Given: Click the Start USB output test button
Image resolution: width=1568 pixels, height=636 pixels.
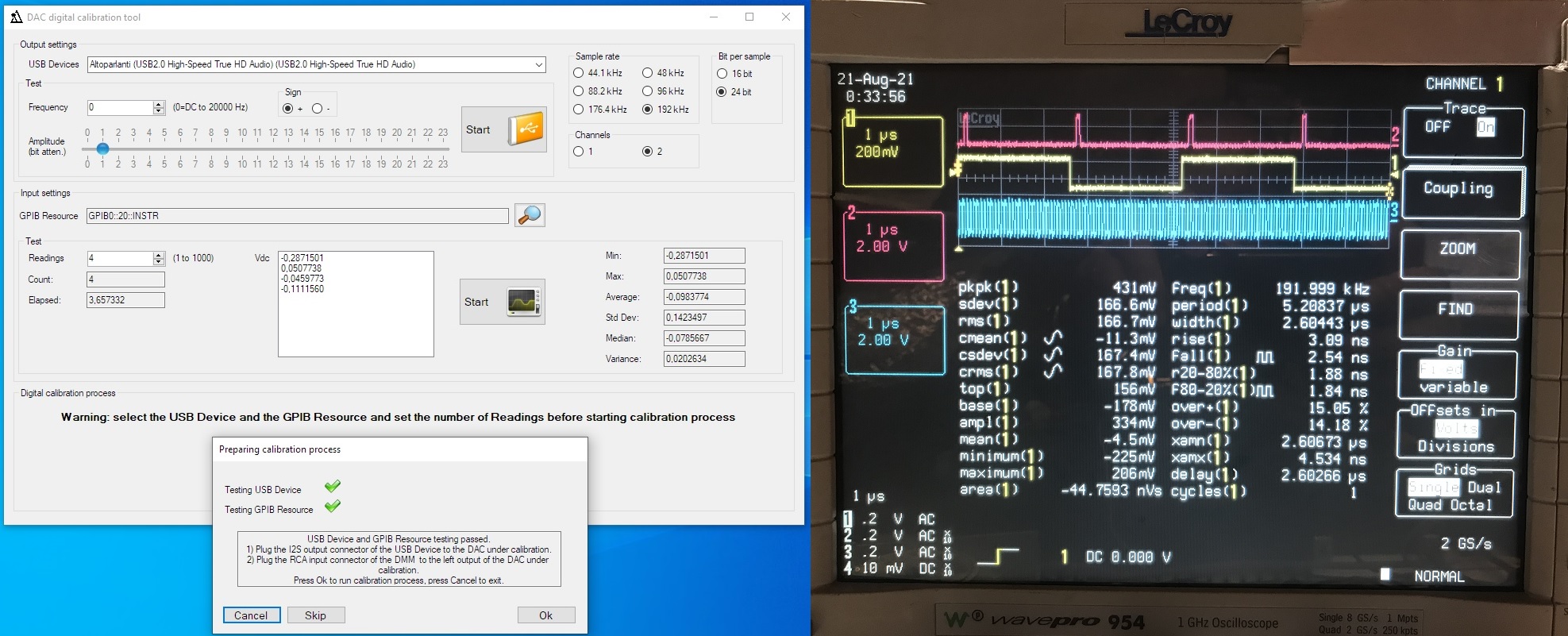Looking at the screenshot, I should pyautogui.click(x=503, y=129).
